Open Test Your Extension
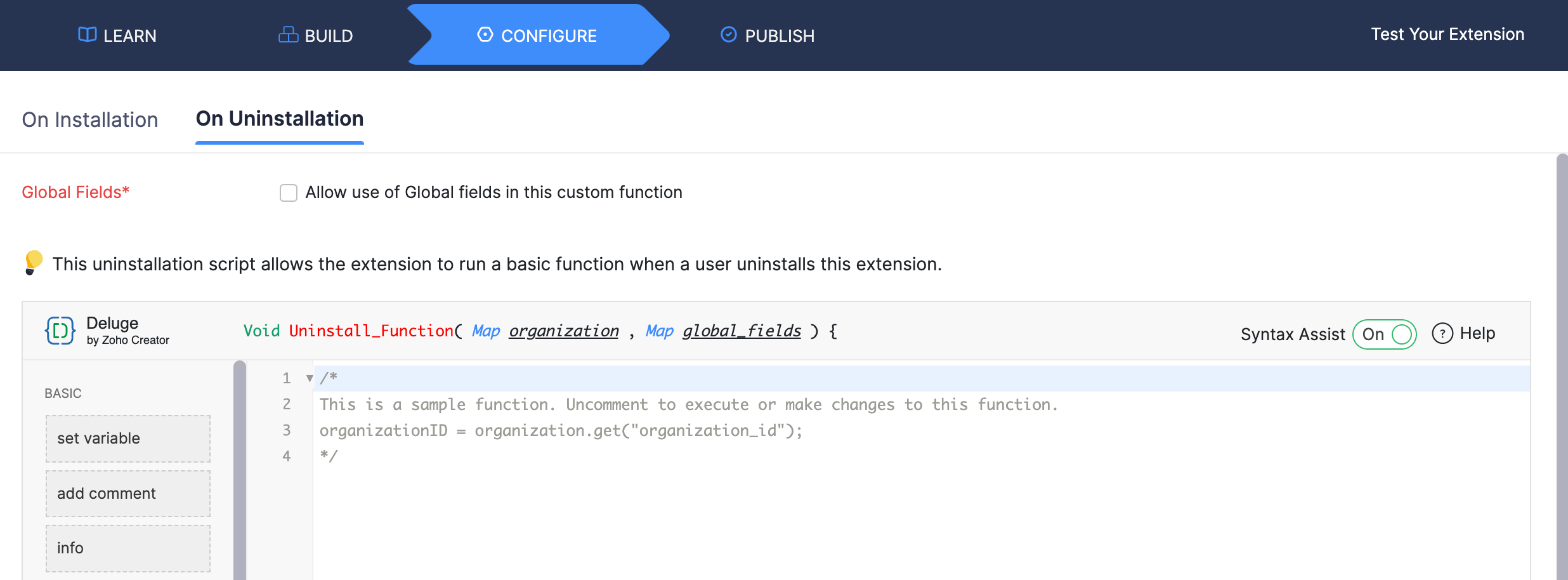 [x=1447, y=34]
